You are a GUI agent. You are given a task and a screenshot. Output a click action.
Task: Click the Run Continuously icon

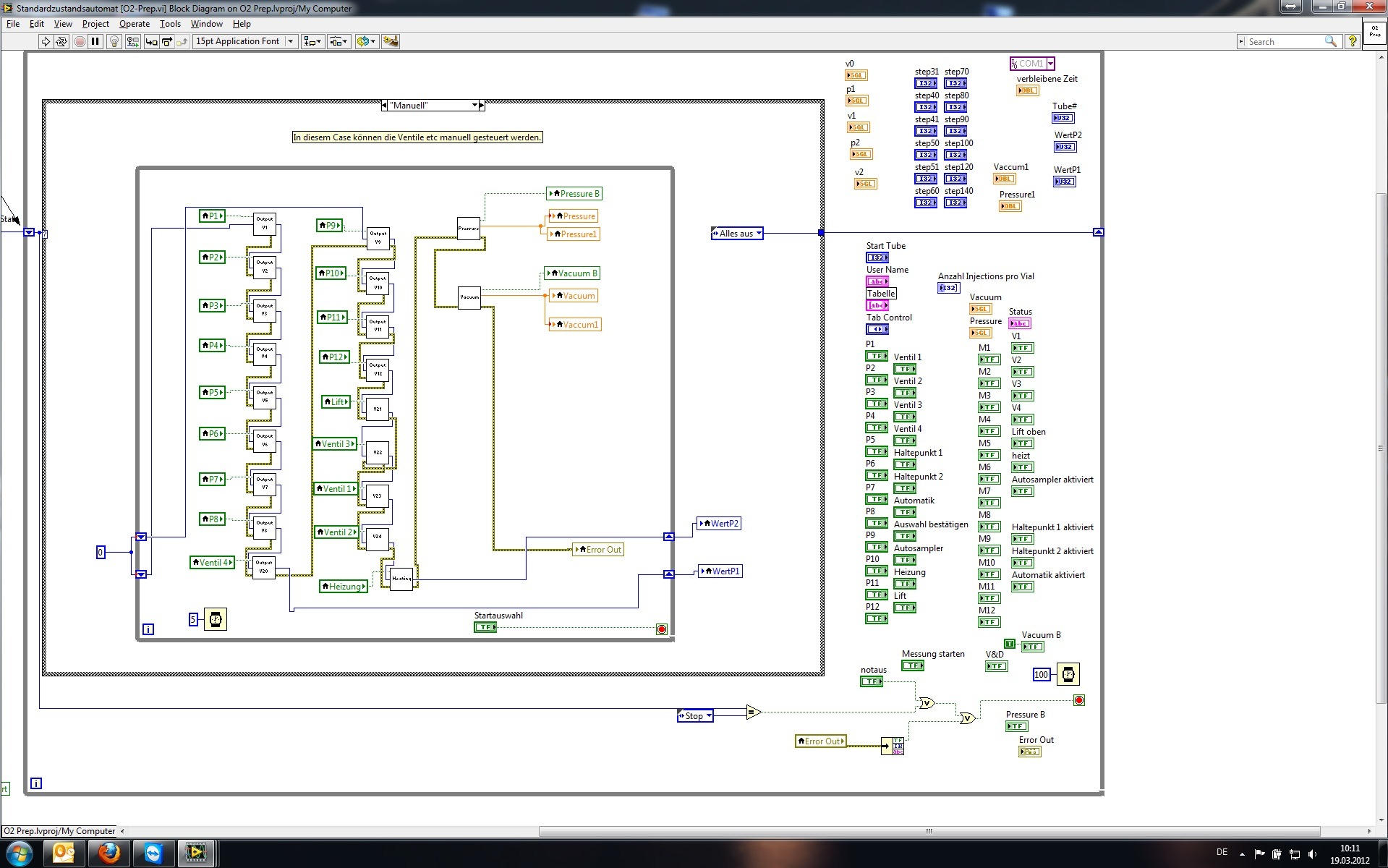point(61,42)
